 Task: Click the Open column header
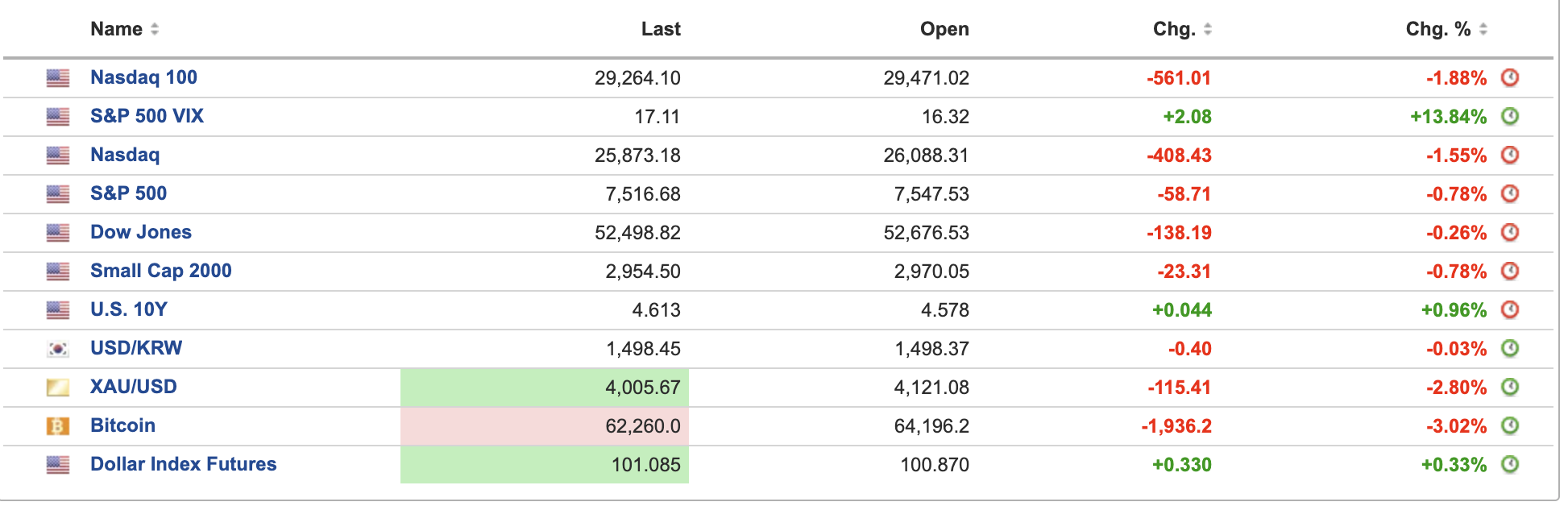tap(944, 29)
